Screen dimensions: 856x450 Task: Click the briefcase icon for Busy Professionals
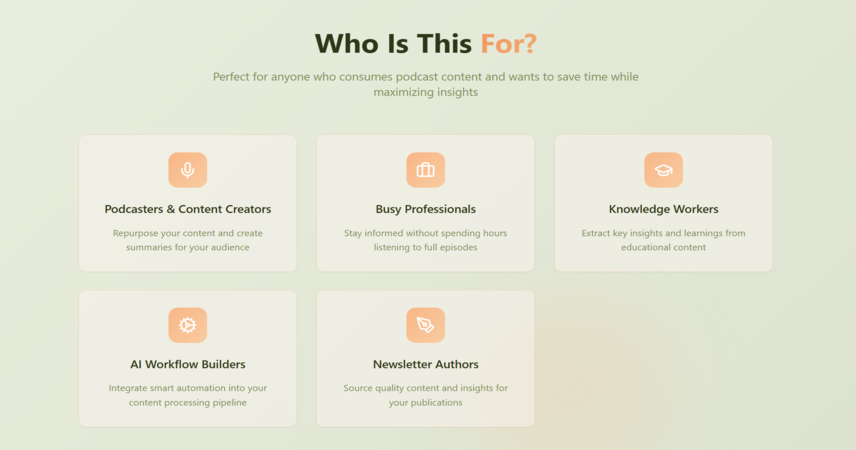(425, 170)
